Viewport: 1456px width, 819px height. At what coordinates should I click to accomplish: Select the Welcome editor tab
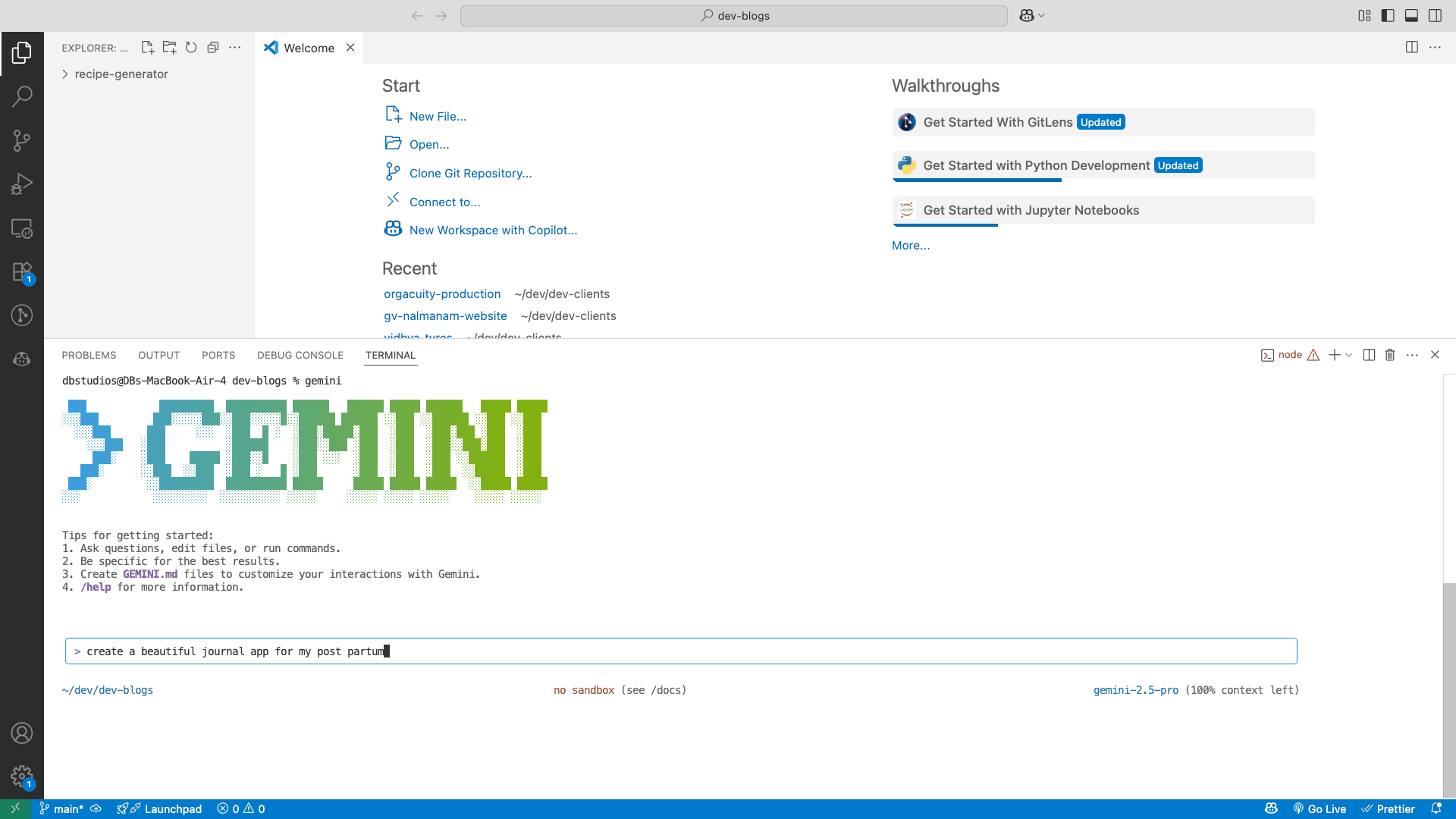[309, 48]
